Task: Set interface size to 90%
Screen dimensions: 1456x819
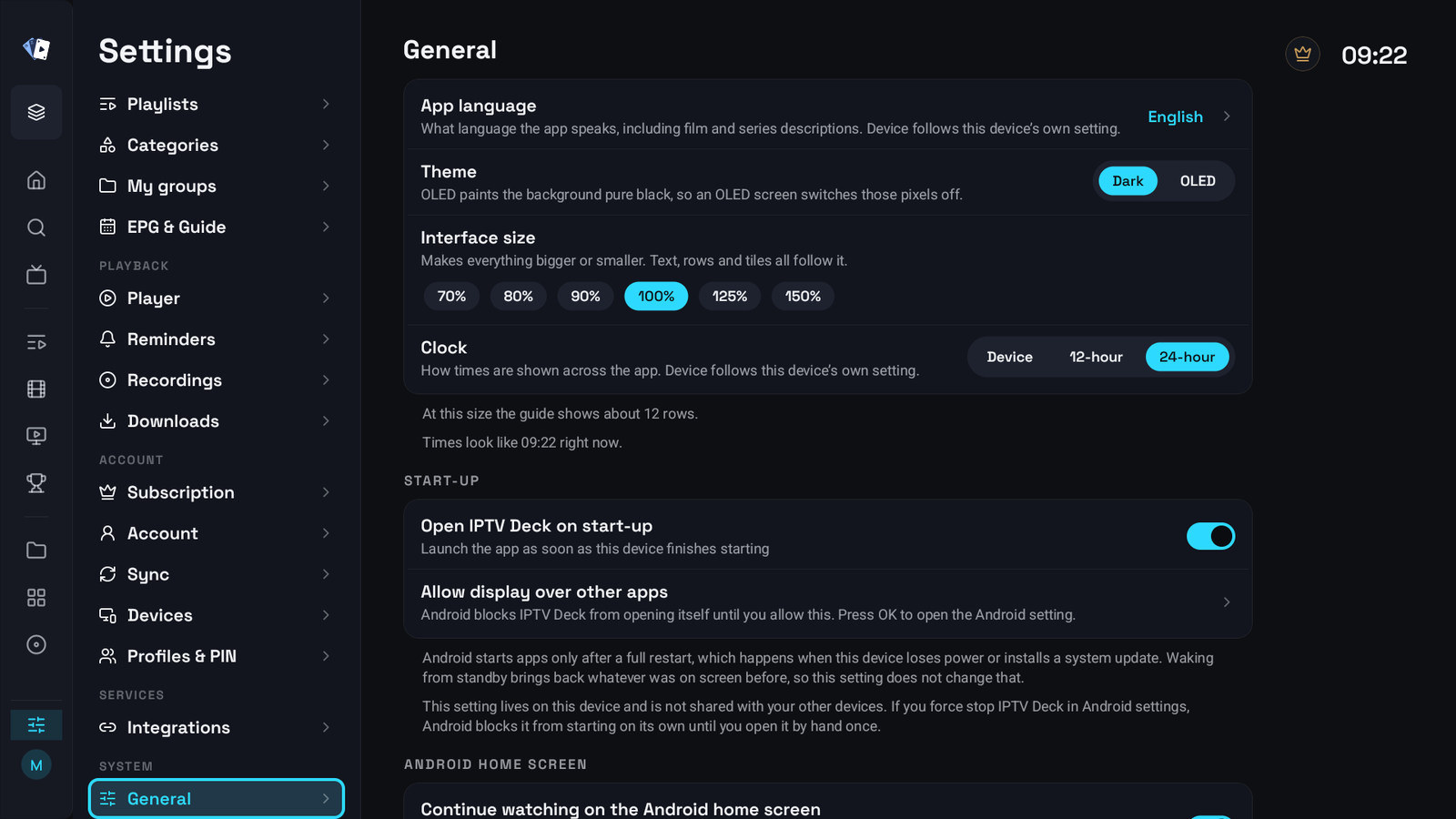Action: [x=585, y=297]
